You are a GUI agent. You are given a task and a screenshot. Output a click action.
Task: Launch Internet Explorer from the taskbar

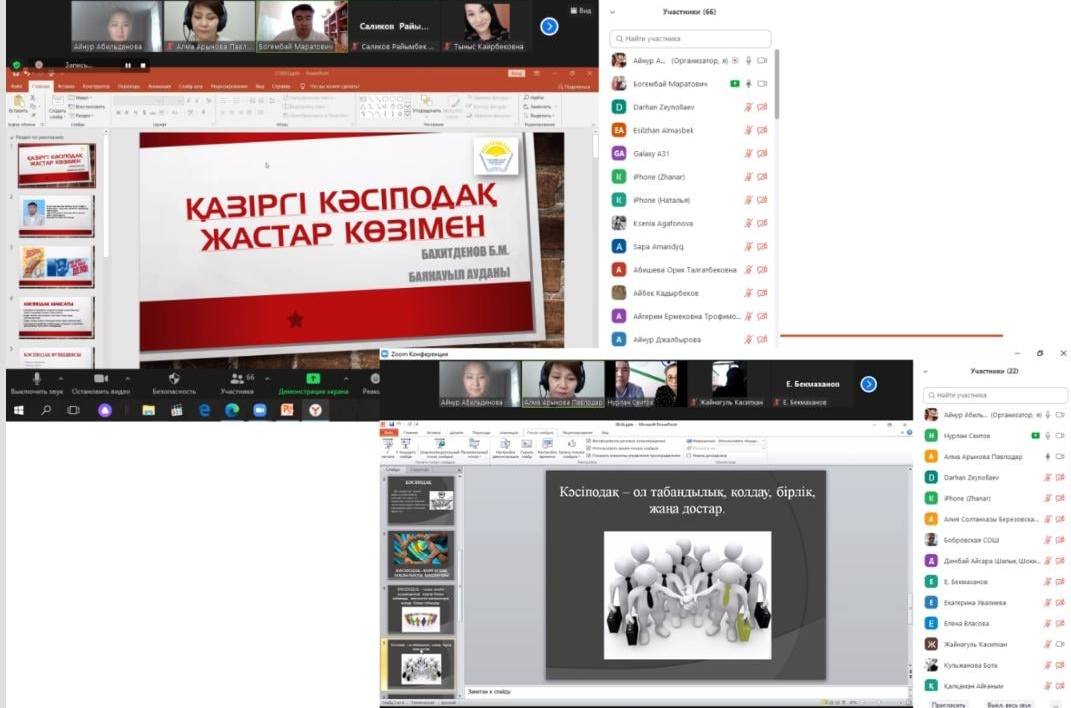204,410
